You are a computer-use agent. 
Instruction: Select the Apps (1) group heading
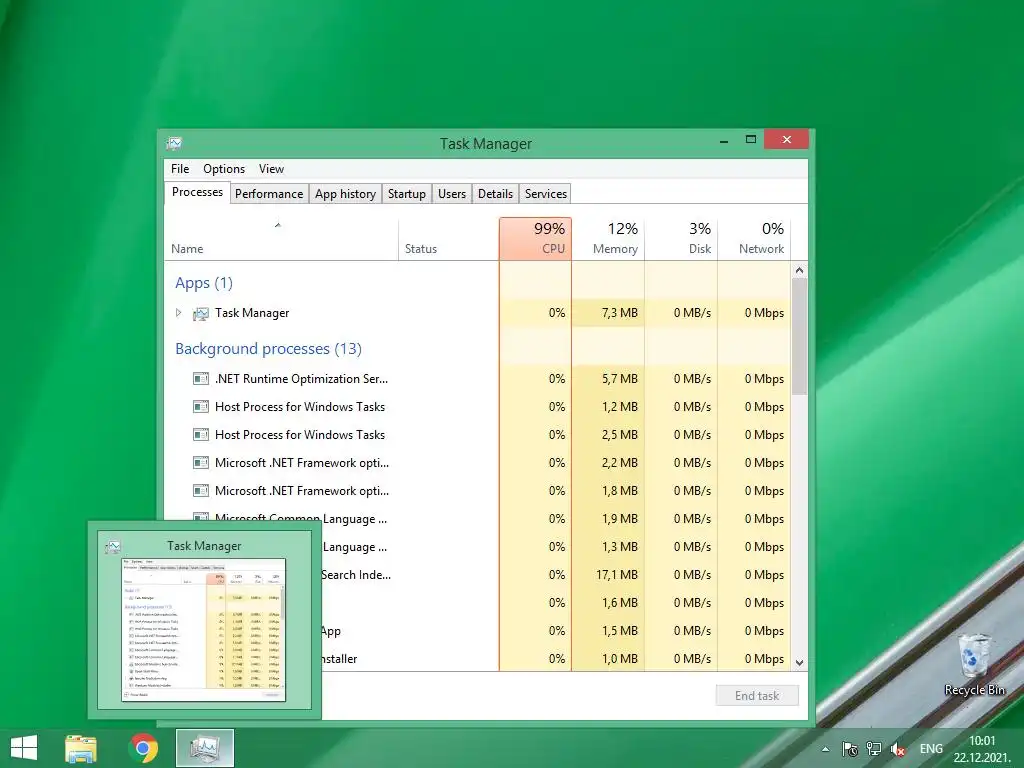coord(204,283)
